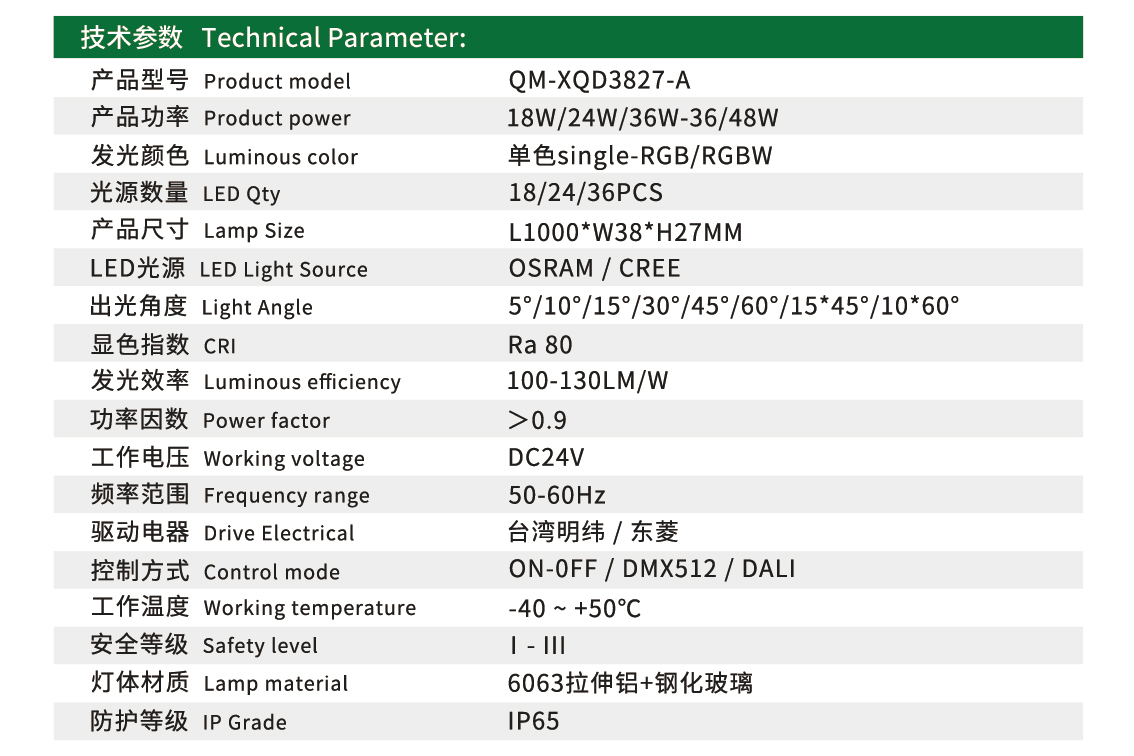Select the 'Frequency range' label

click(x=286, y=496)
